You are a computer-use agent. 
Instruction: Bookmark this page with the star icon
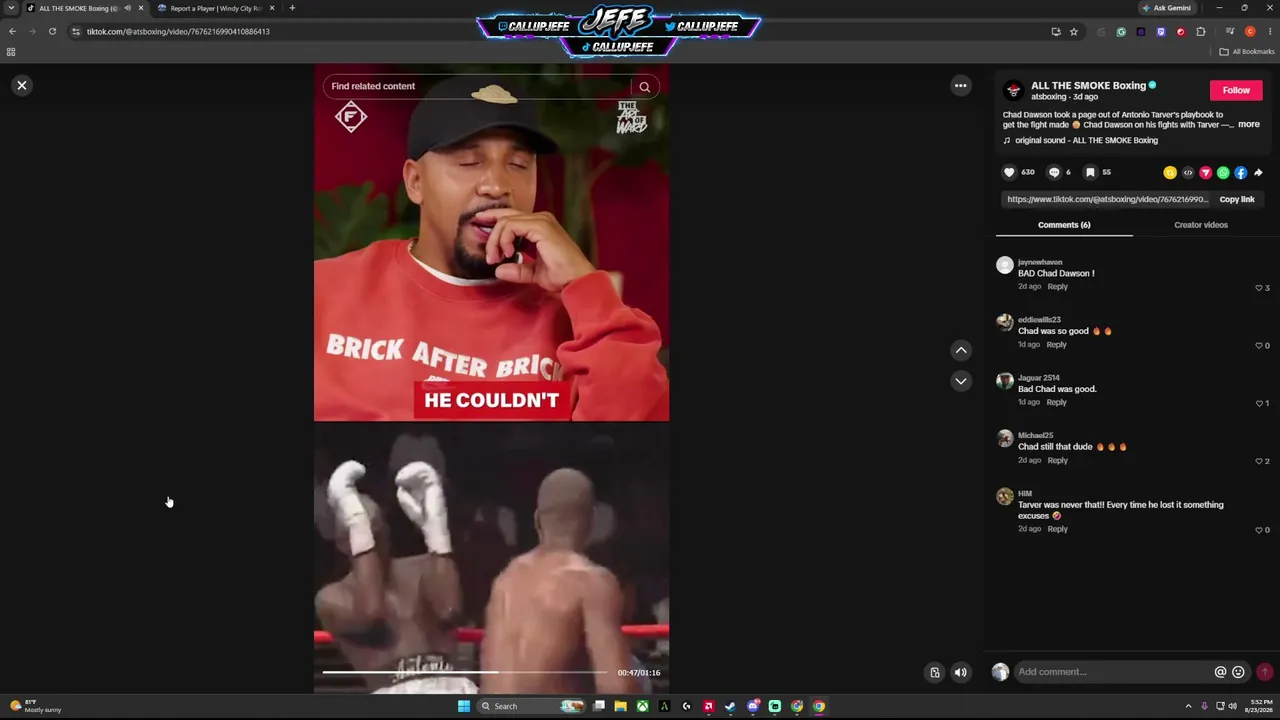pyautogui.click(x=1074, y=31)
